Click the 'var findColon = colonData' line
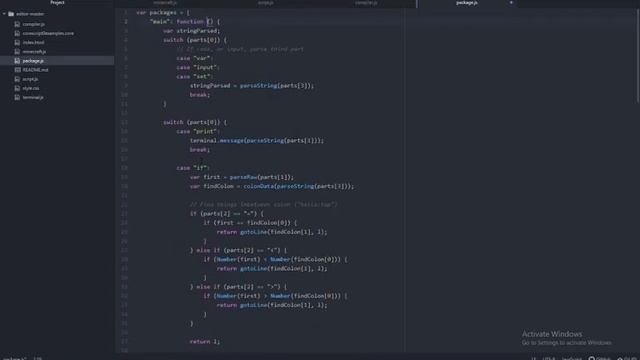640x360 pixels. tap(272, 186)
